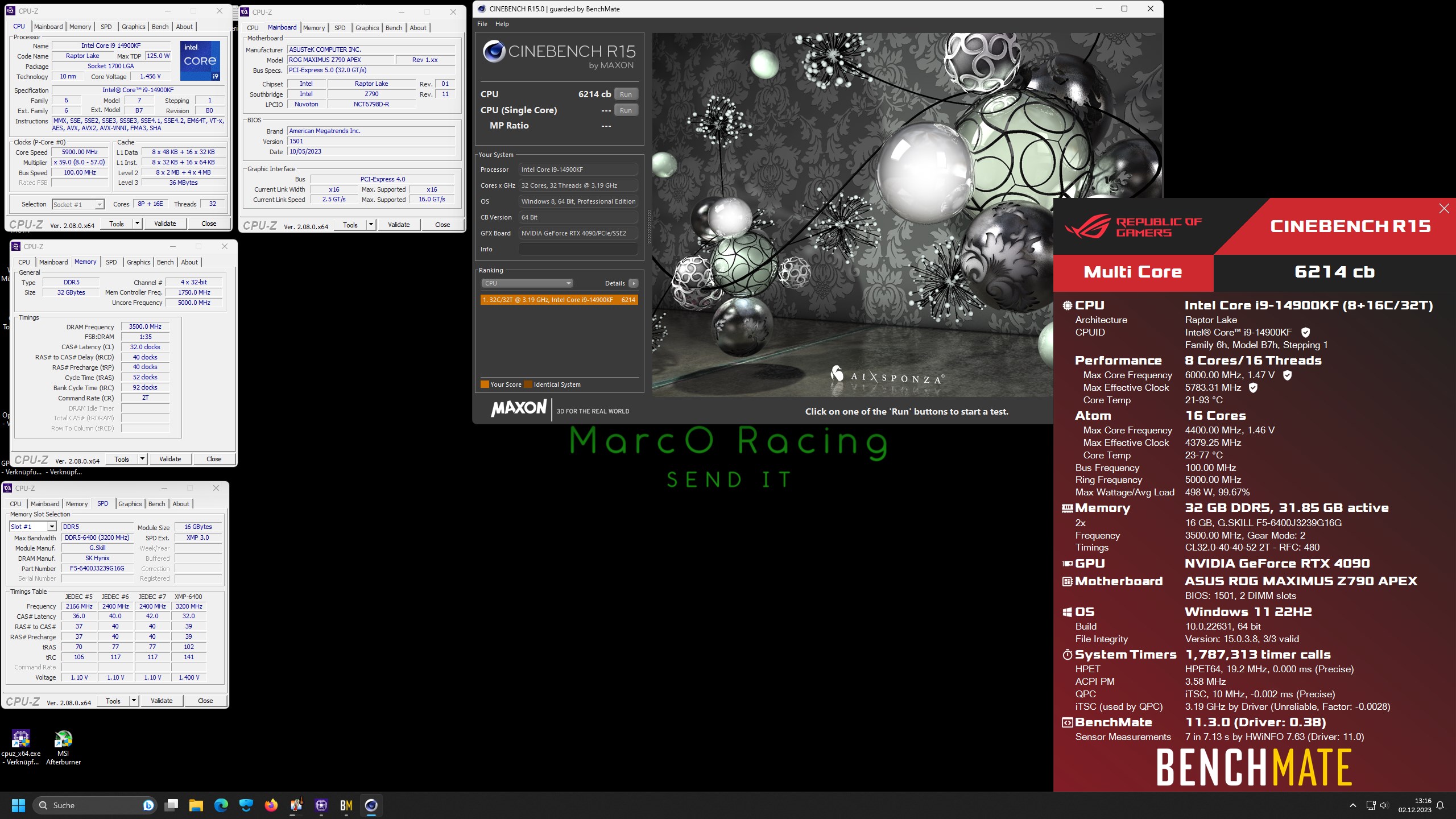Switch to CPU-Z via its taskbar icon
Screen dimensions: 1456x819
[x=321, y=805]
